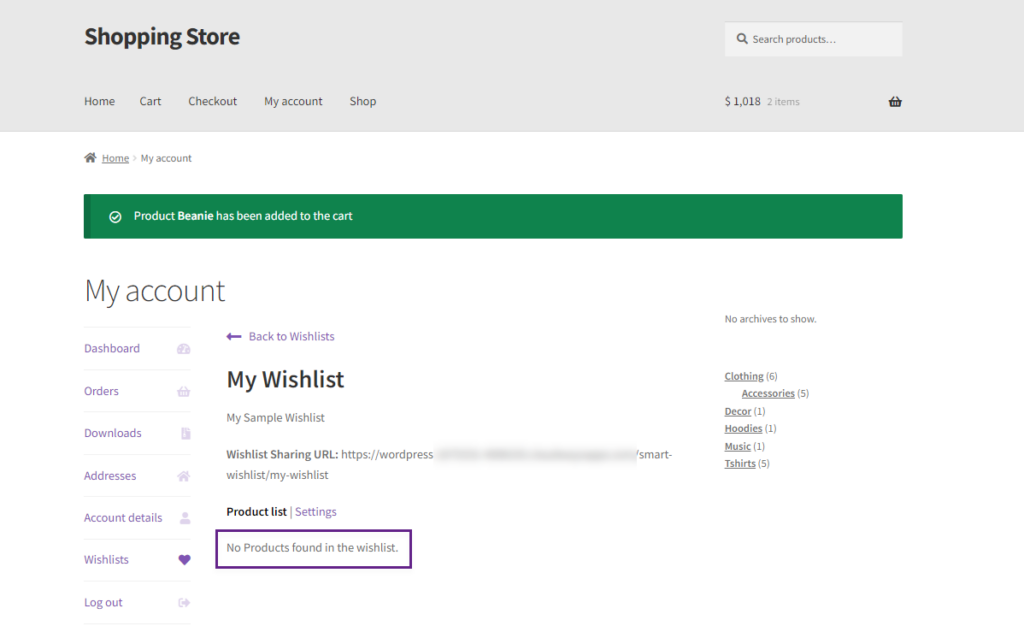Click the '2 items' cart count
The image size is (1024, 632).
click(783, 102)
